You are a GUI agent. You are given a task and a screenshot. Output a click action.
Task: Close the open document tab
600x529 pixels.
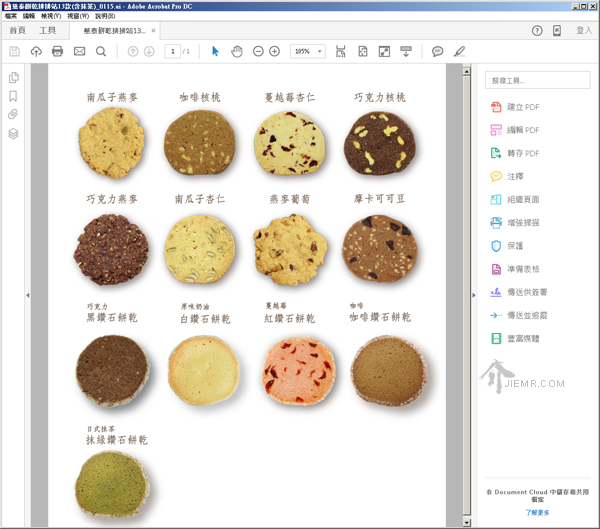pos(153,30)
